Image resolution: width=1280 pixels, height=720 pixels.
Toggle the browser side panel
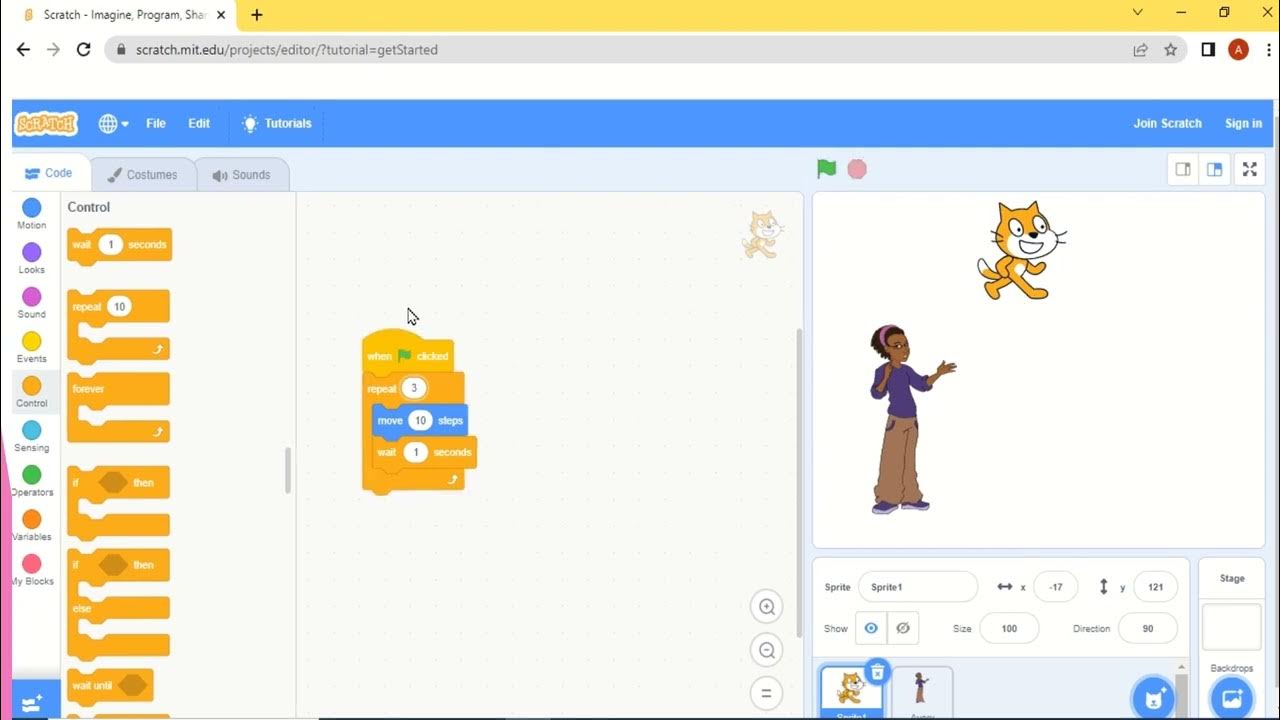click(x=1208, y=49)
